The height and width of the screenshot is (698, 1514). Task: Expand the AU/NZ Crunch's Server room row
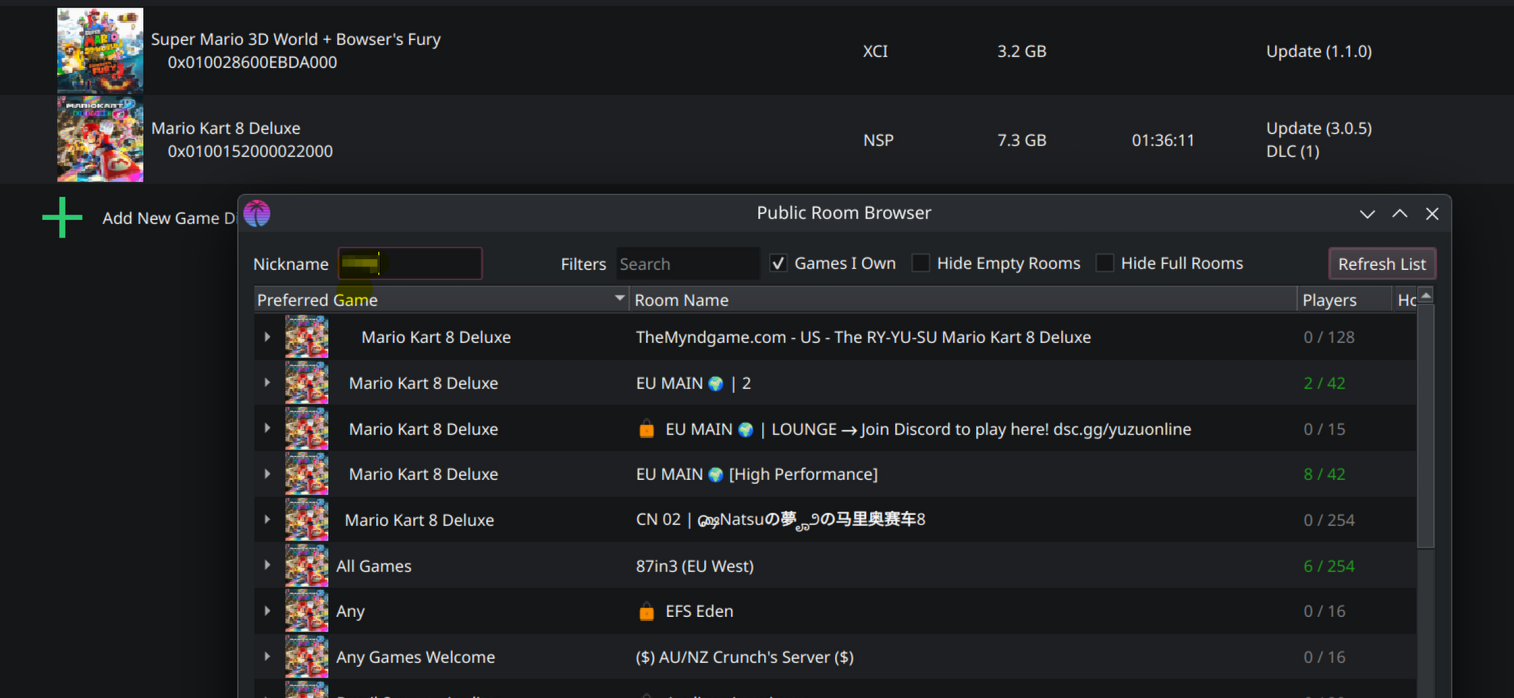pos(267,657)
